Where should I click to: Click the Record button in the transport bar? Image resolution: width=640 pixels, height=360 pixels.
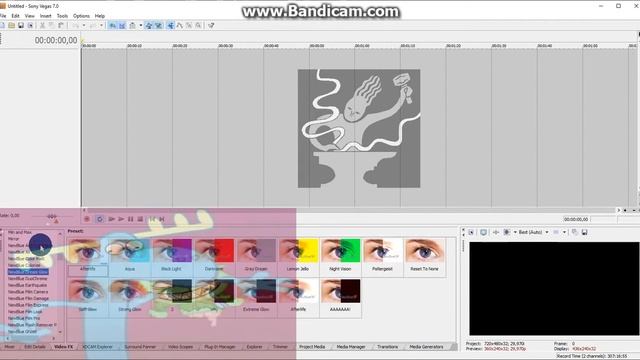87,219
